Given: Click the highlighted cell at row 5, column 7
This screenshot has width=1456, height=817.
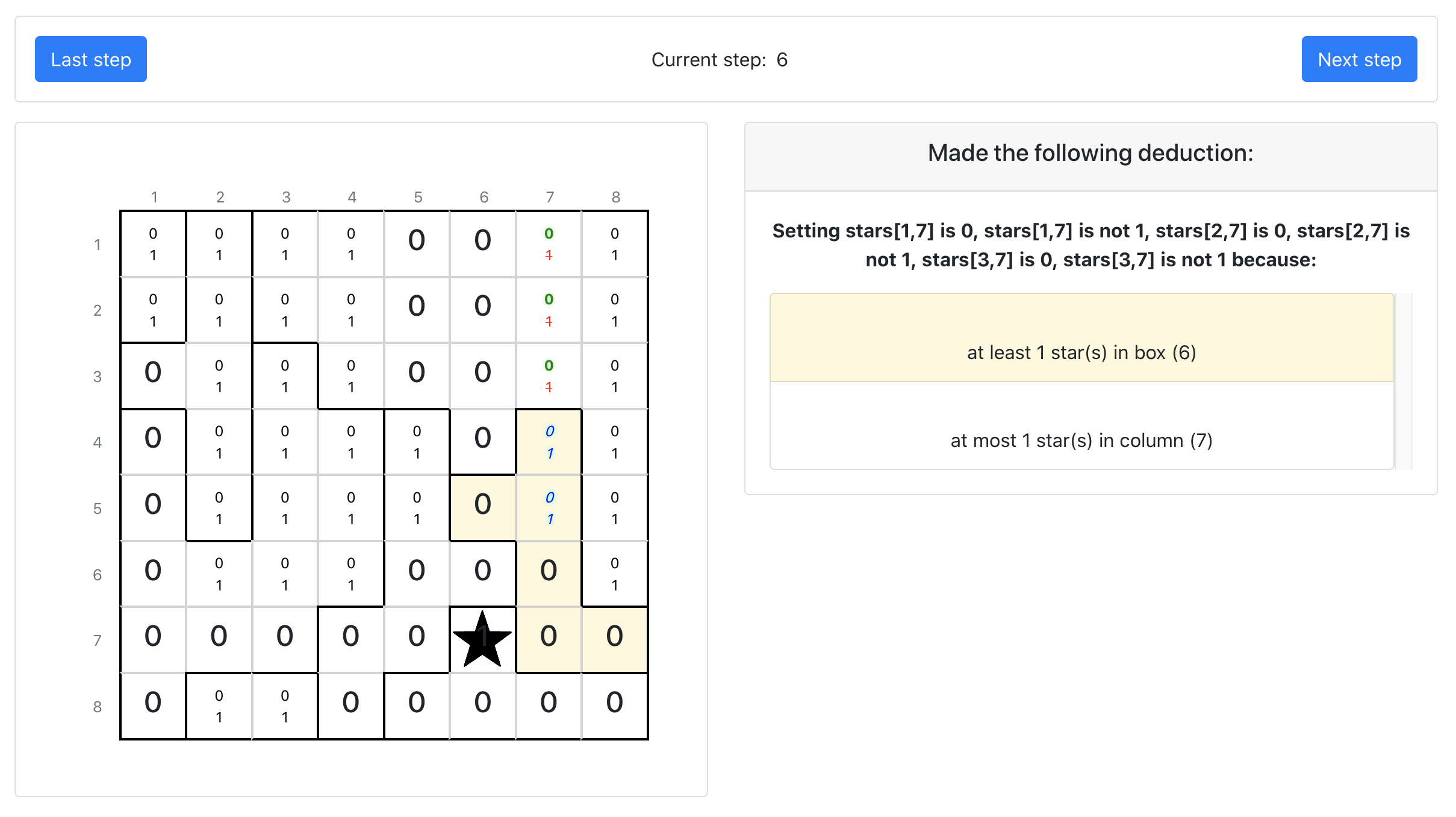Looking at the screenshot, I should pos(549,508).
